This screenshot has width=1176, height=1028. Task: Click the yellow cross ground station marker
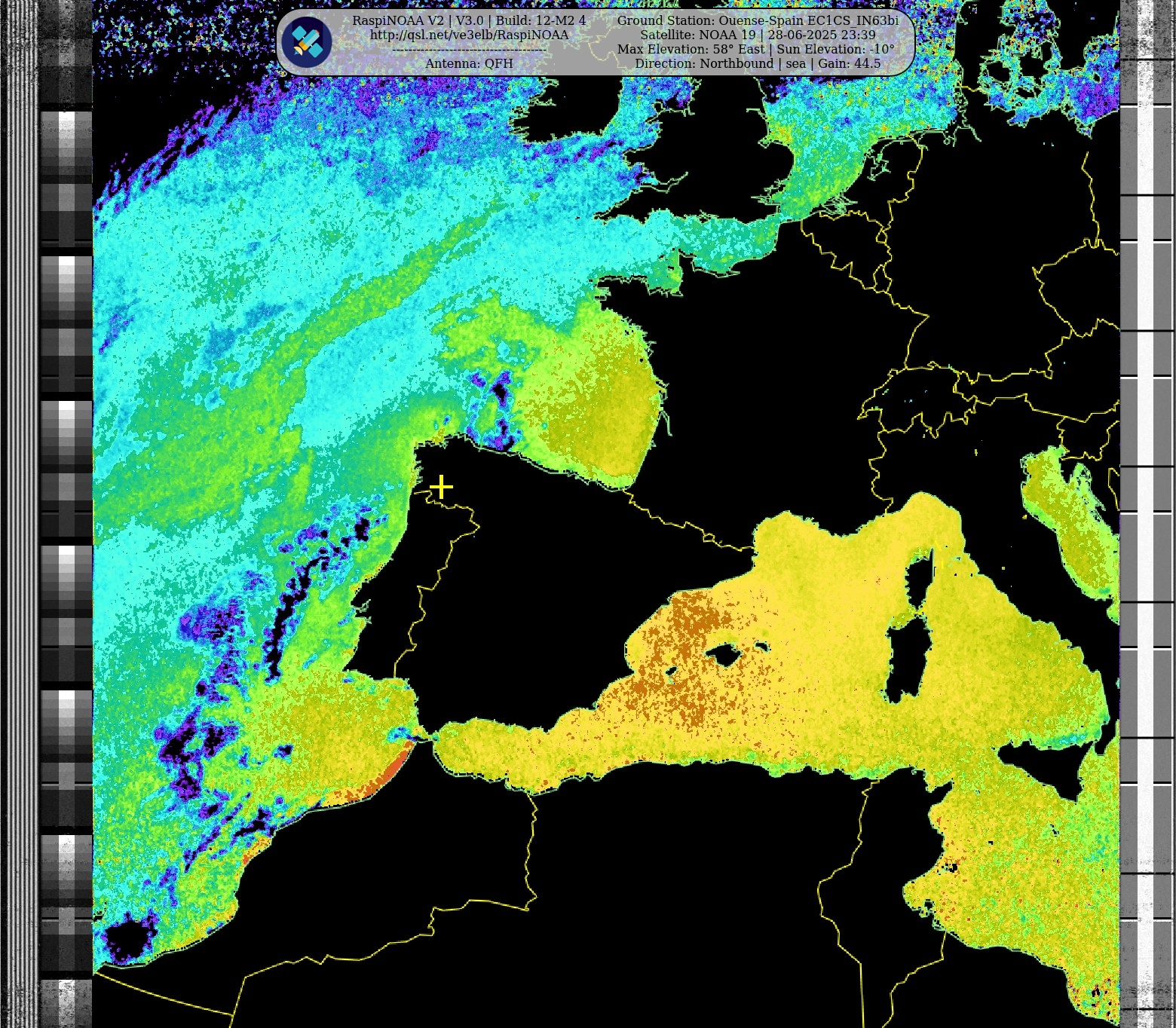tap(441, 486)
